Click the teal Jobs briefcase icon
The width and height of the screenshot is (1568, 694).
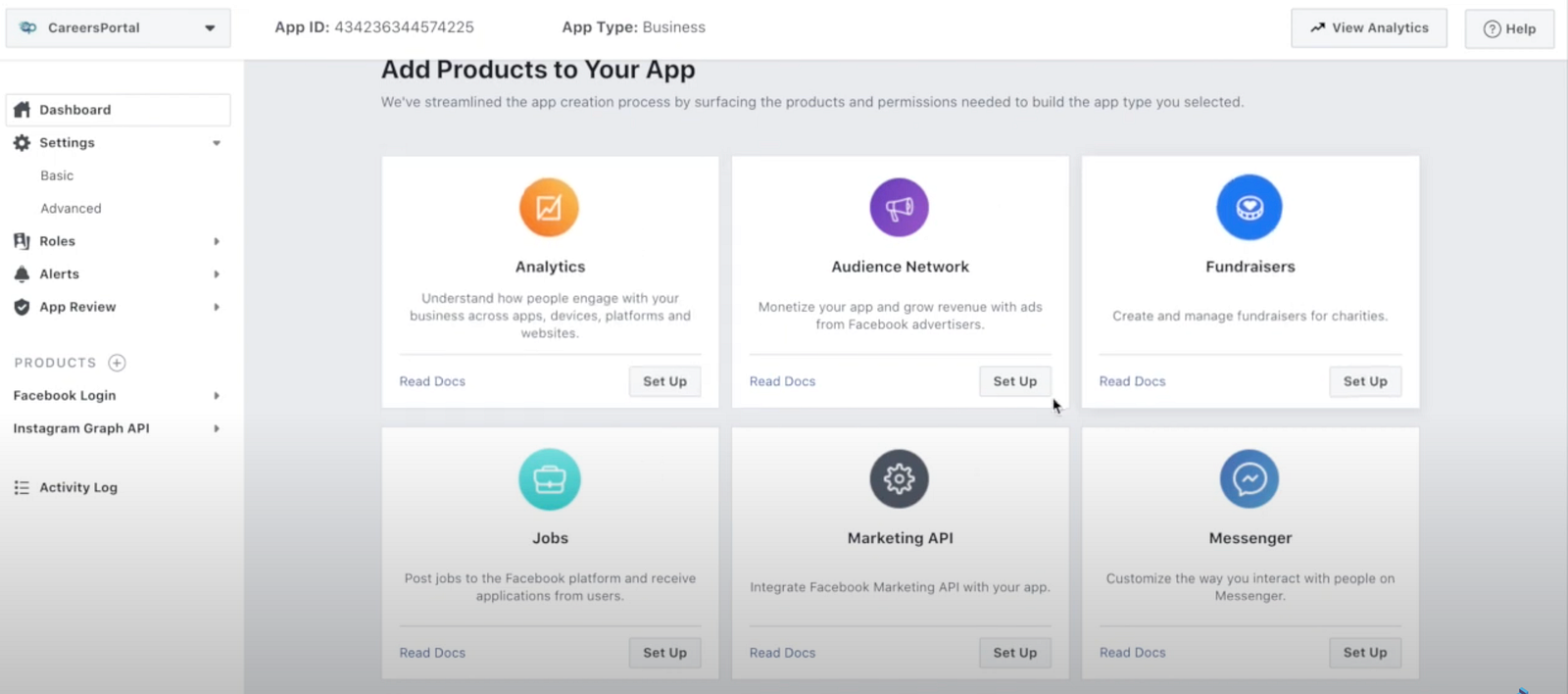pos(549,479)
